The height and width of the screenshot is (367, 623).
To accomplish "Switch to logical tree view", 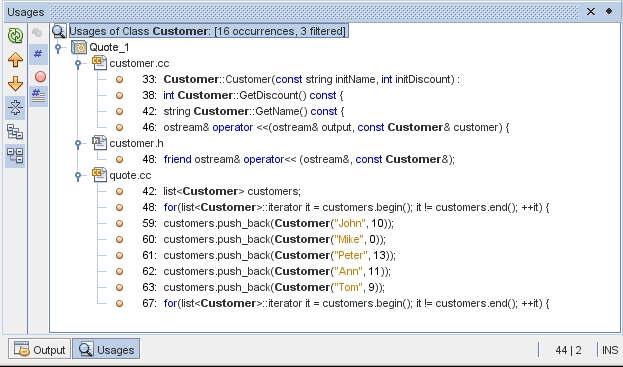I will pyautogui.click(x=15, y=132).
